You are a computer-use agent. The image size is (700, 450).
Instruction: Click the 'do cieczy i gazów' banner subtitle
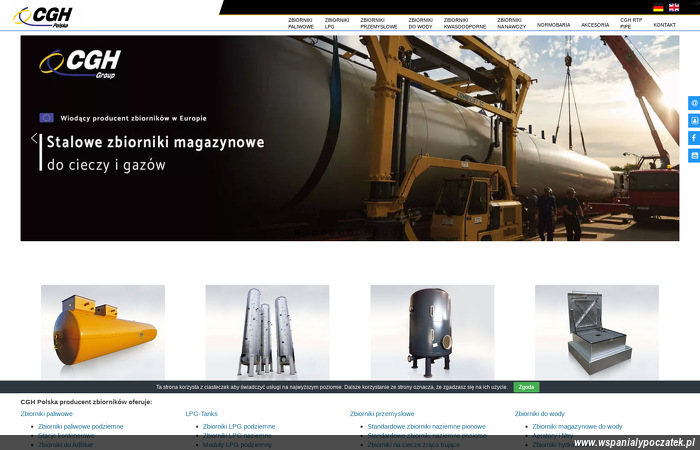pos(106,165)
